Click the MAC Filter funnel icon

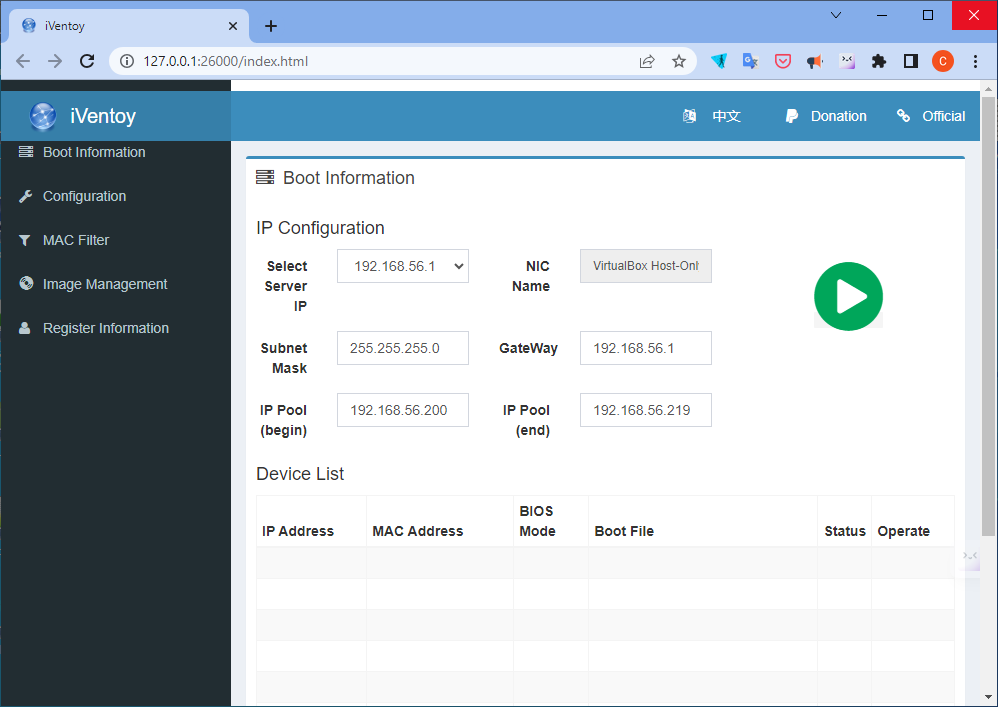pyautogui.click(x=25, y=240)
